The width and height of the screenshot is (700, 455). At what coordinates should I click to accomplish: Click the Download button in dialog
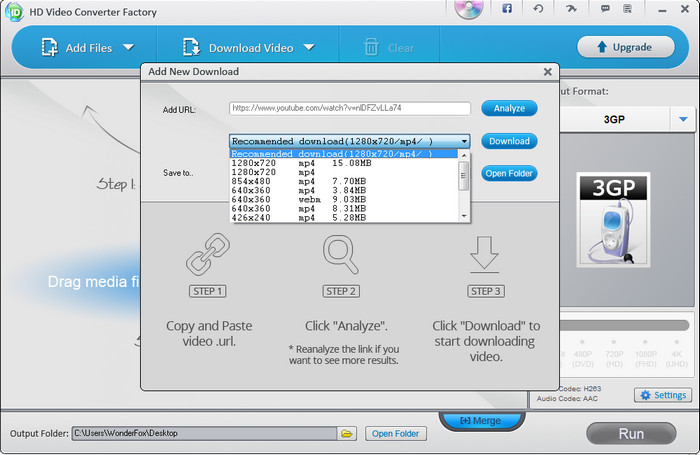509,142
